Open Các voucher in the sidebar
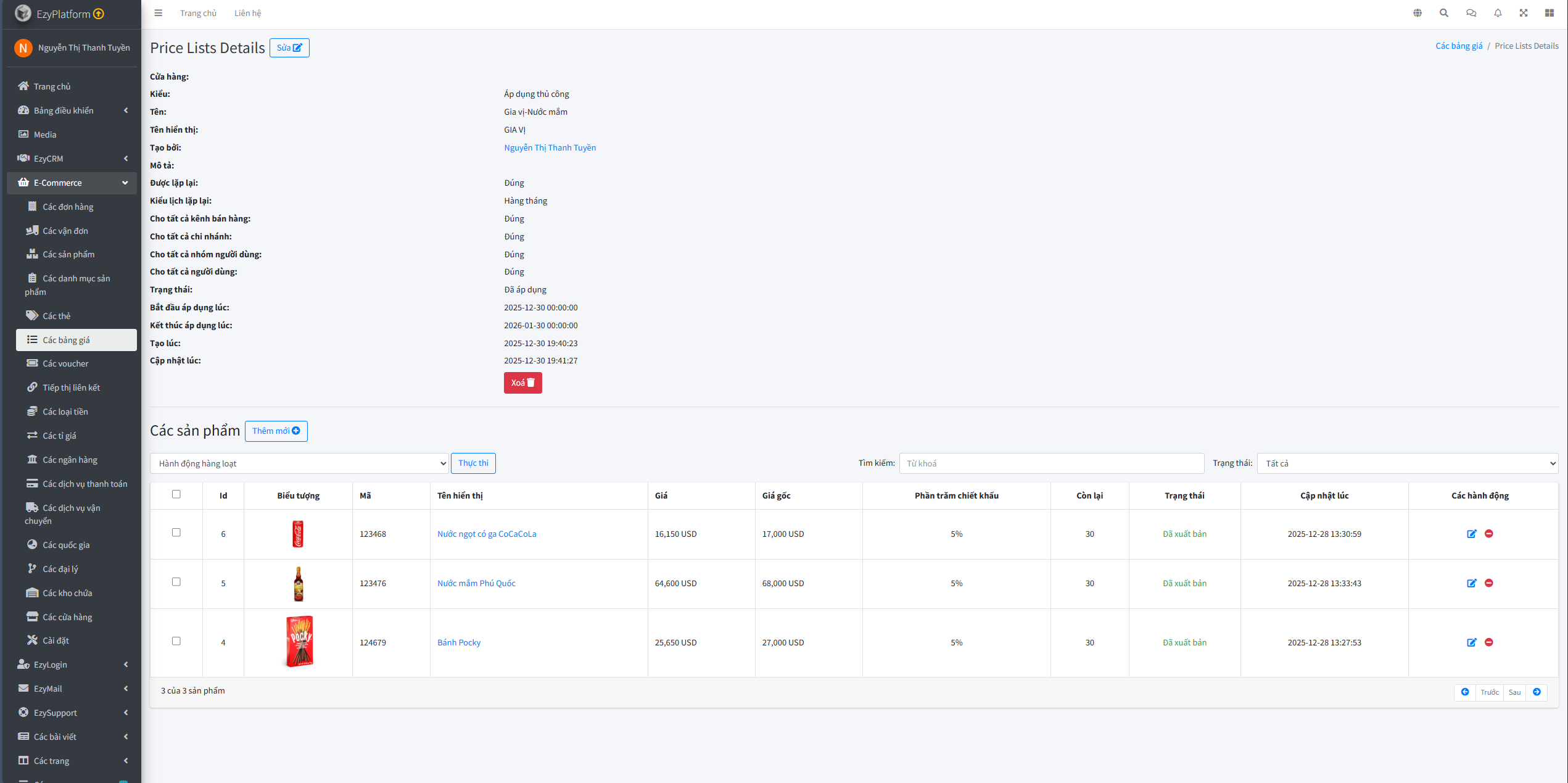Screen dimensions: 1568x783 click(66, 363)
